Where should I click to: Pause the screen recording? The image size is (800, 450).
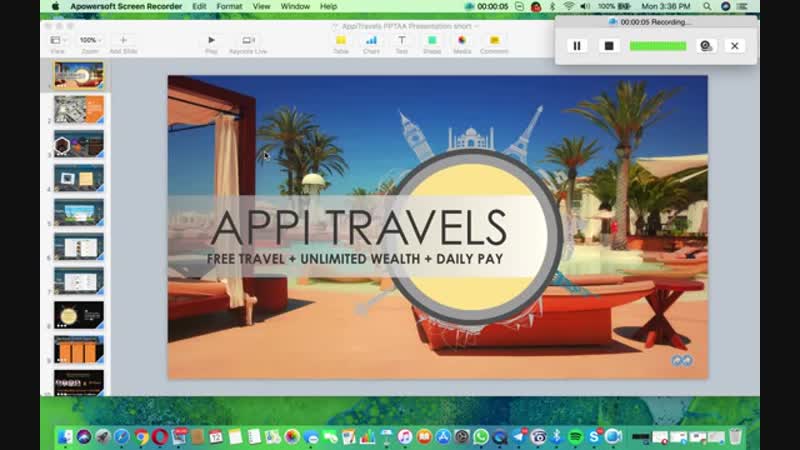(577, 46)
